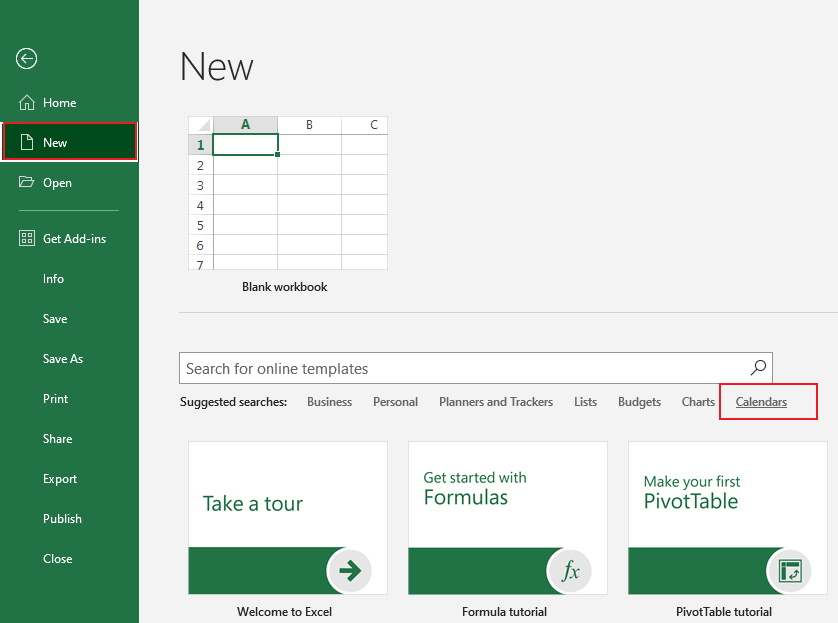Click the Home house icon in sidebar

[27, 102]
